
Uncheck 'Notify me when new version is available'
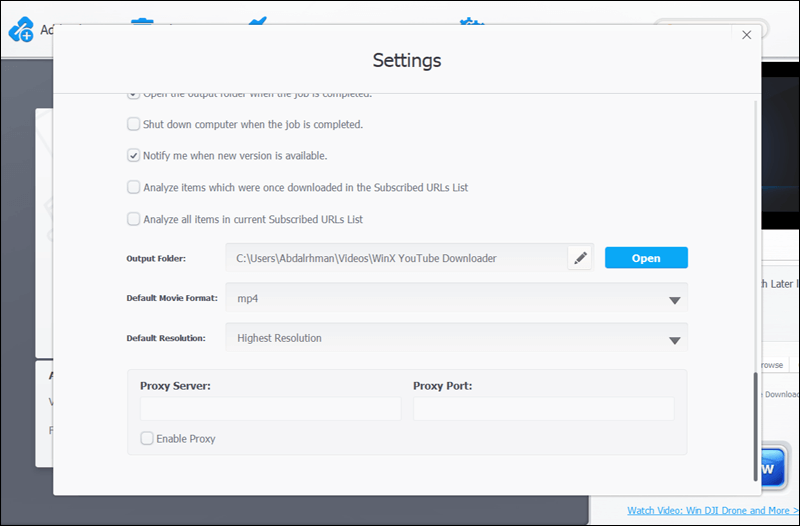click(133, 156)
